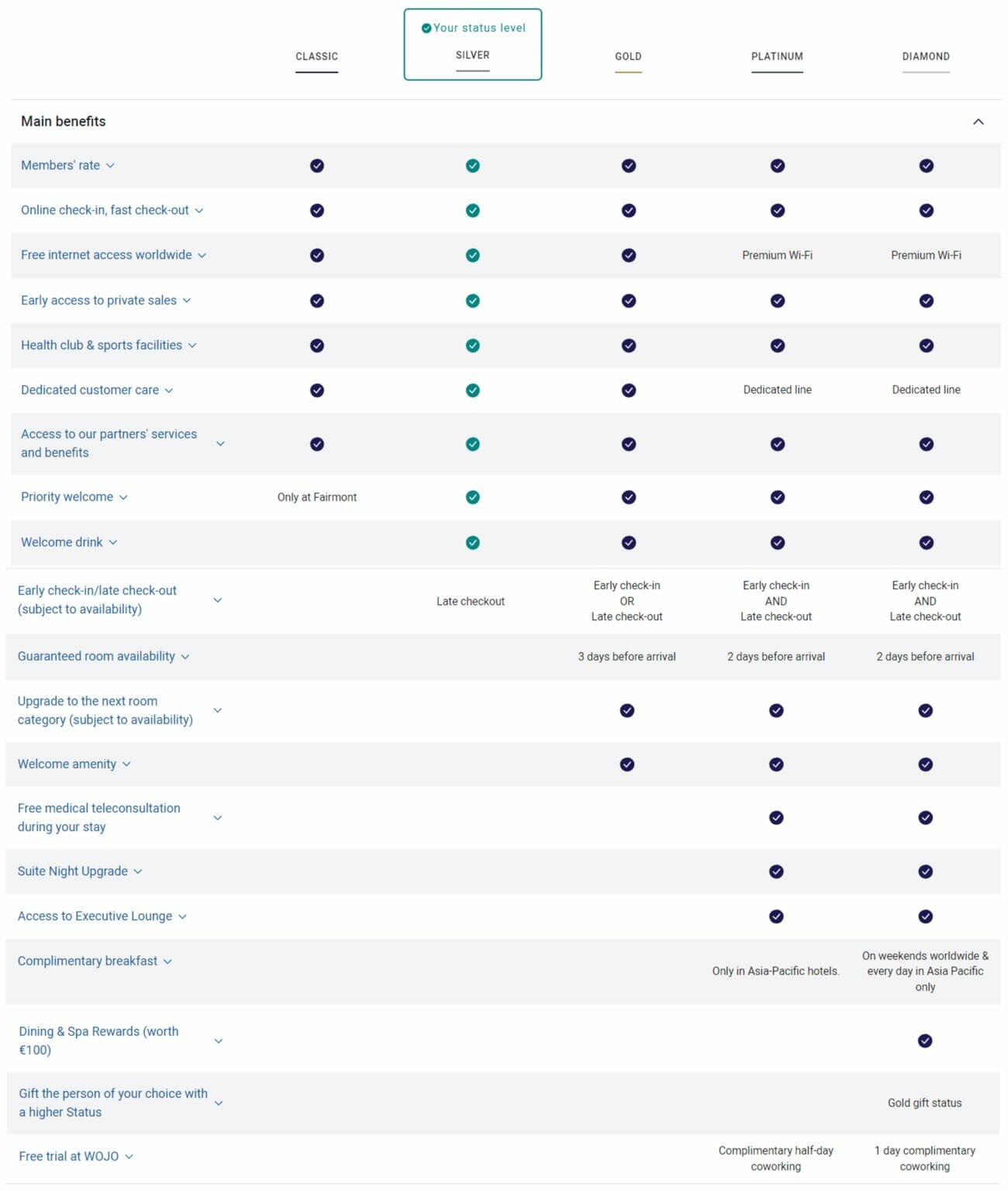Expand the Members' rate details chevron
Viewport: 1008px width, 1191px height.
(x=112, y=166)
